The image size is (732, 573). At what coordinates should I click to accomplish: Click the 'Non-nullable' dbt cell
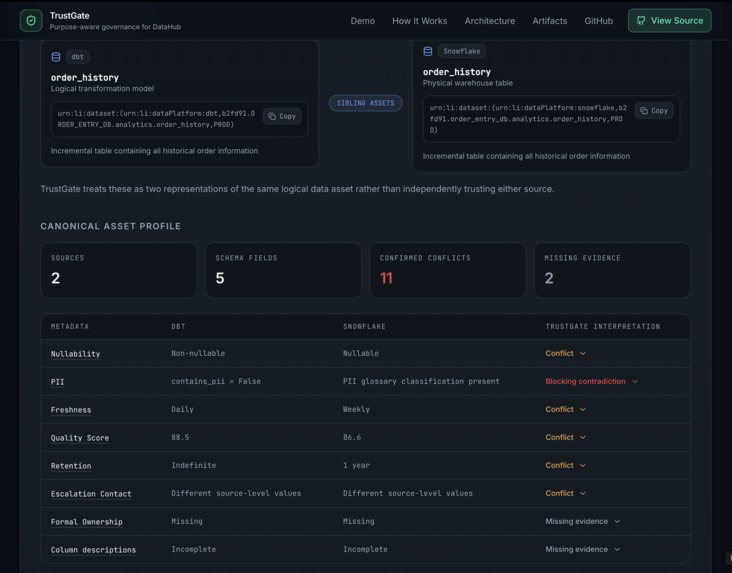point(198,354)
